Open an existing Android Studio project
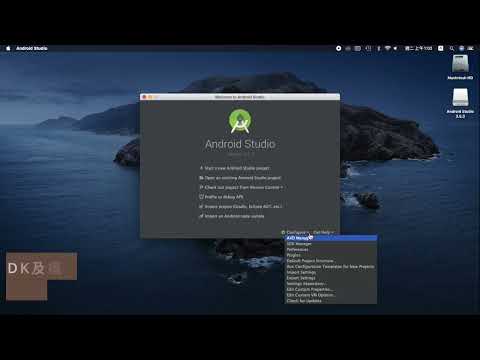Viewport: 480px width, 360px height. (x=243, y=178)
